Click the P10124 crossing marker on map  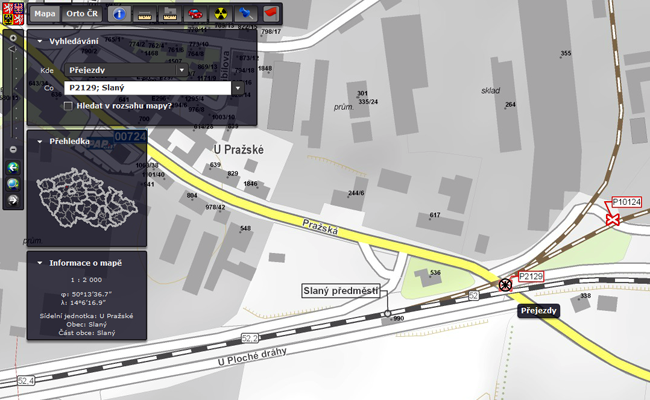coord(611,219)
